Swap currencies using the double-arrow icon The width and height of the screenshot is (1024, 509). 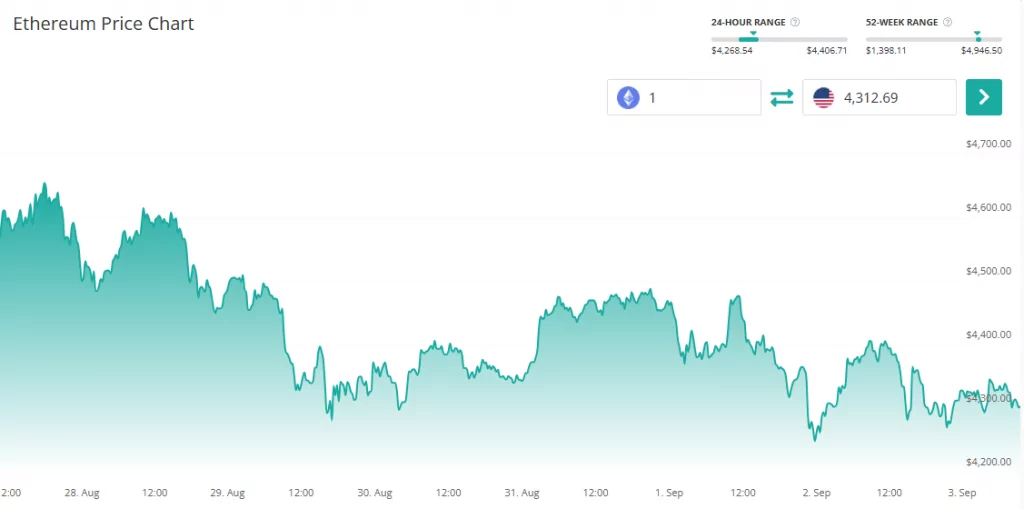782,98
